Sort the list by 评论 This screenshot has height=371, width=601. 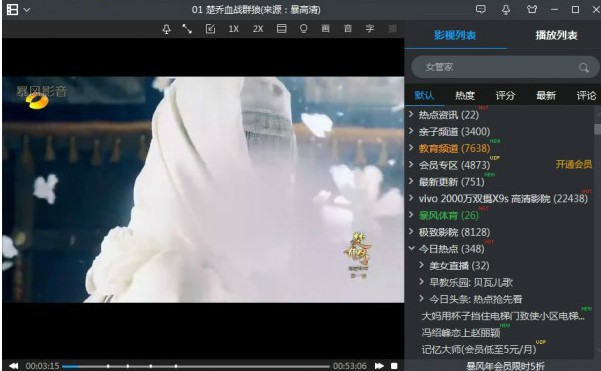coord(586,95)
